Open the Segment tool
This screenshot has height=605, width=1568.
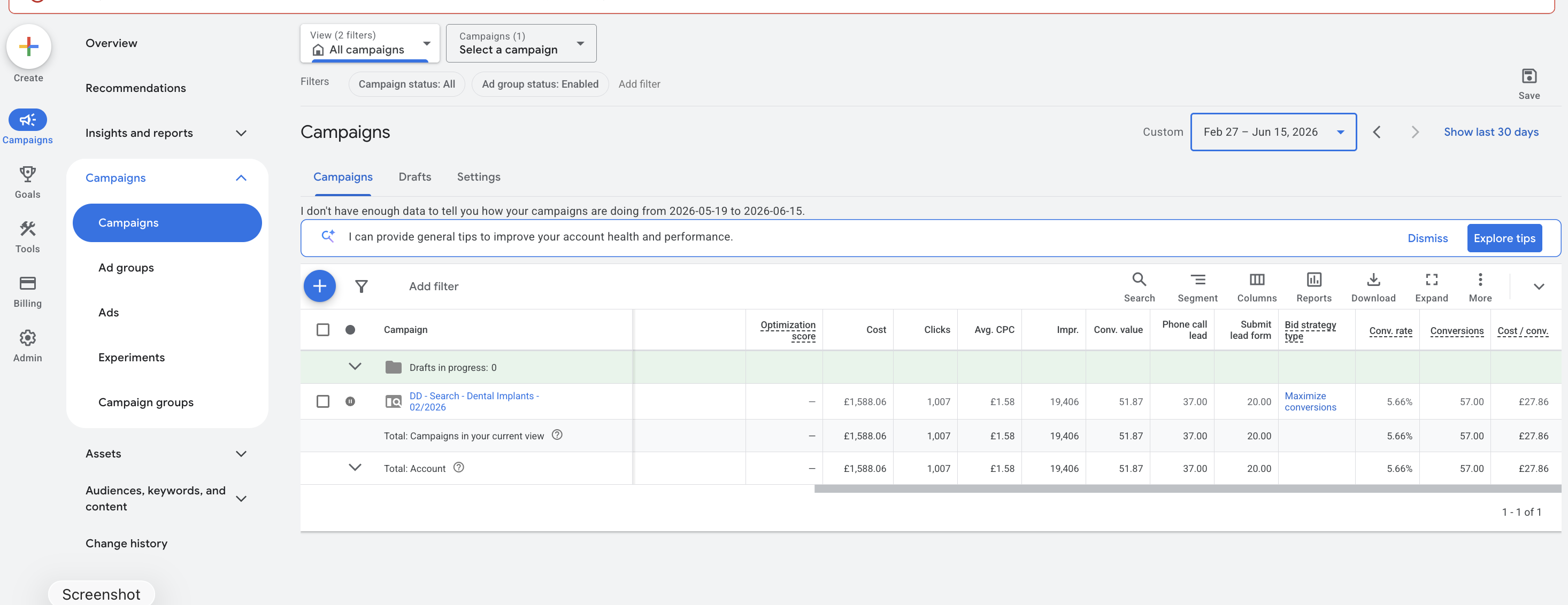[x=1197, y=287]
